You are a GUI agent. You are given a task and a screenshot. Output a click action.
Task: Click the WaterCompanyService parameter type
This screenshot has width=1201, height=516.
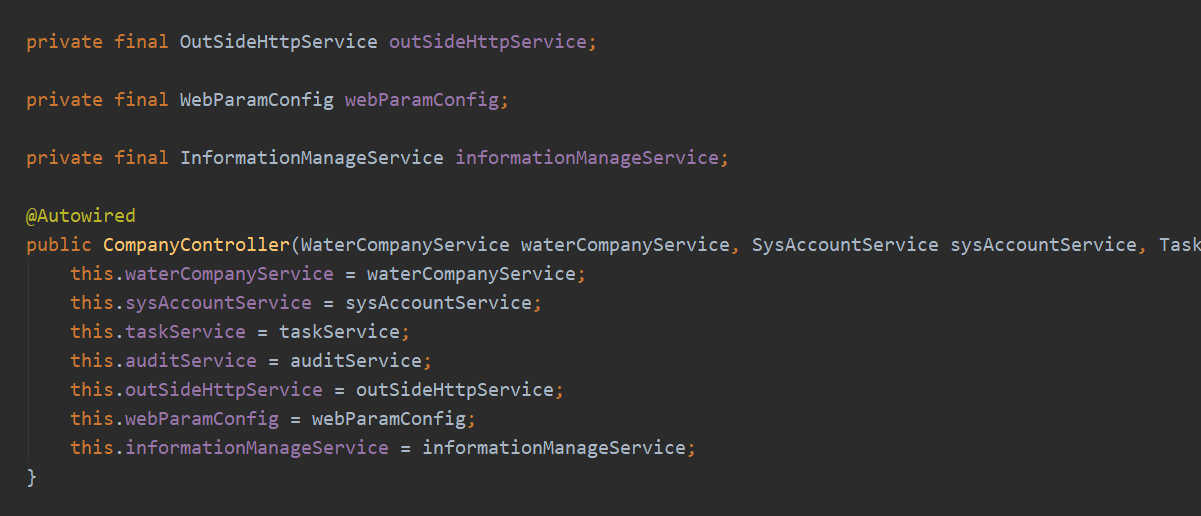(404, 245)
